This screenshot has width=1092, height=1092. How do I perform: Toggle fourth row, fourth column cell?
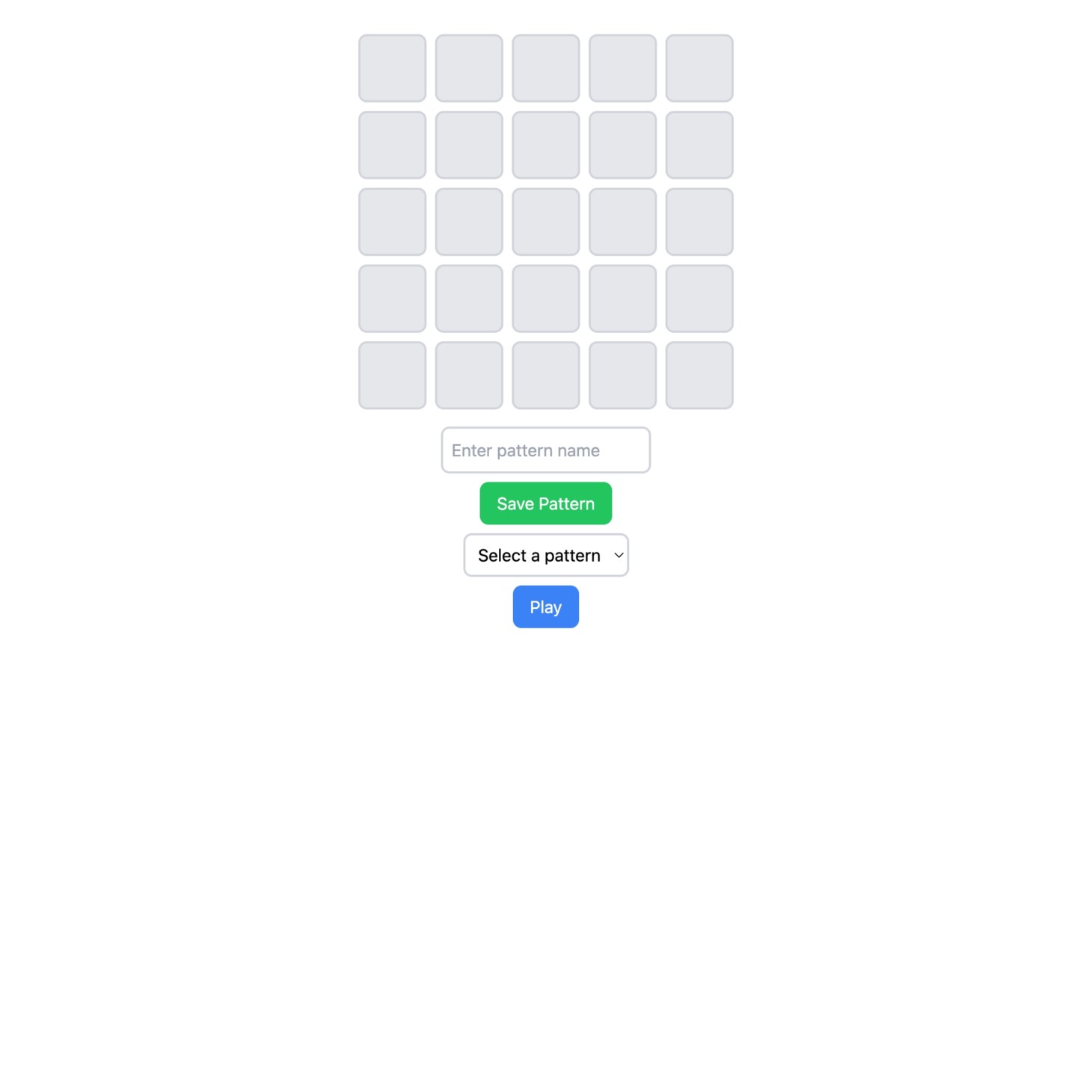click(x=622, y=298)
